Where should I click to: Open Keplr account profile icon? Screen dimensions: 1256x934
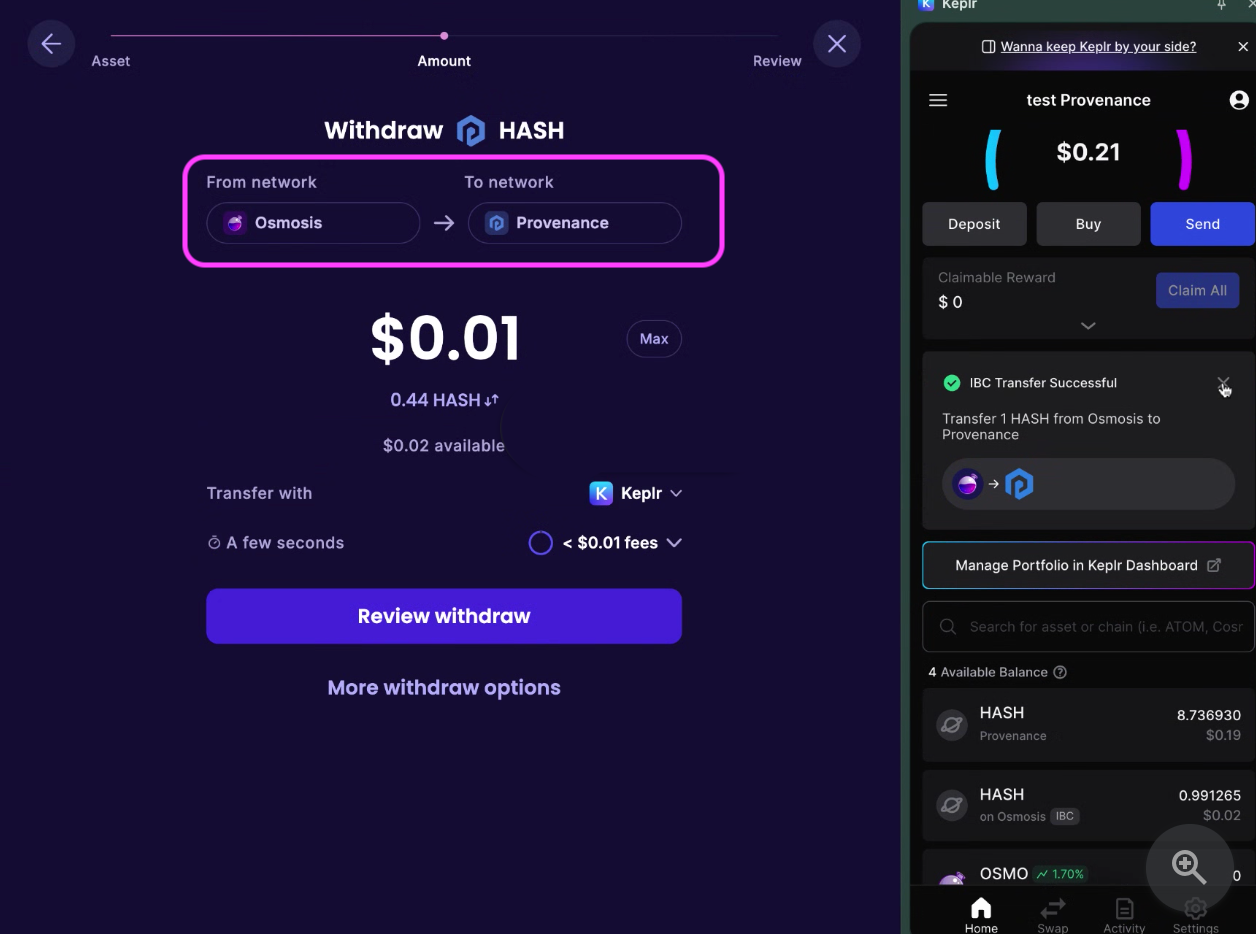(x=1239, y=100)
